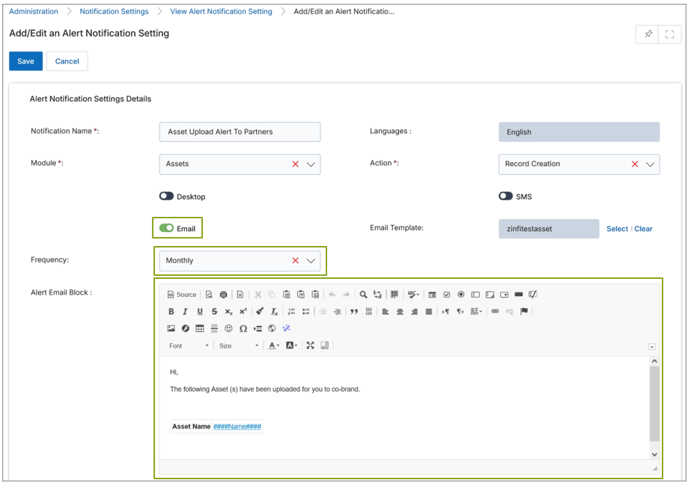Image resolution: width=688 pixels, height=483 pixels.
Task: Enable the Desktop notification toggle
Action: (166, 196)
